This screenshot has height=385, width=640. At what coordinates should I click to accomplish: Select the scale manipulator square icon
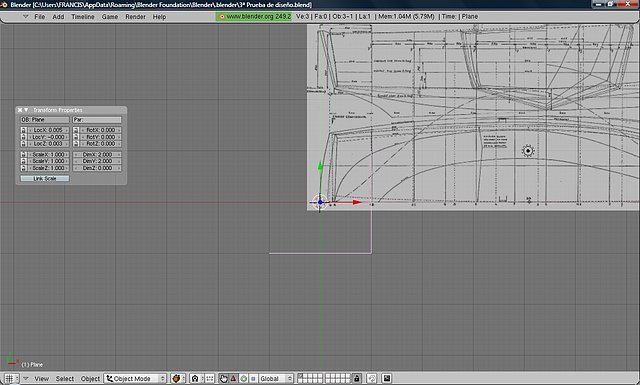point(253,378)
